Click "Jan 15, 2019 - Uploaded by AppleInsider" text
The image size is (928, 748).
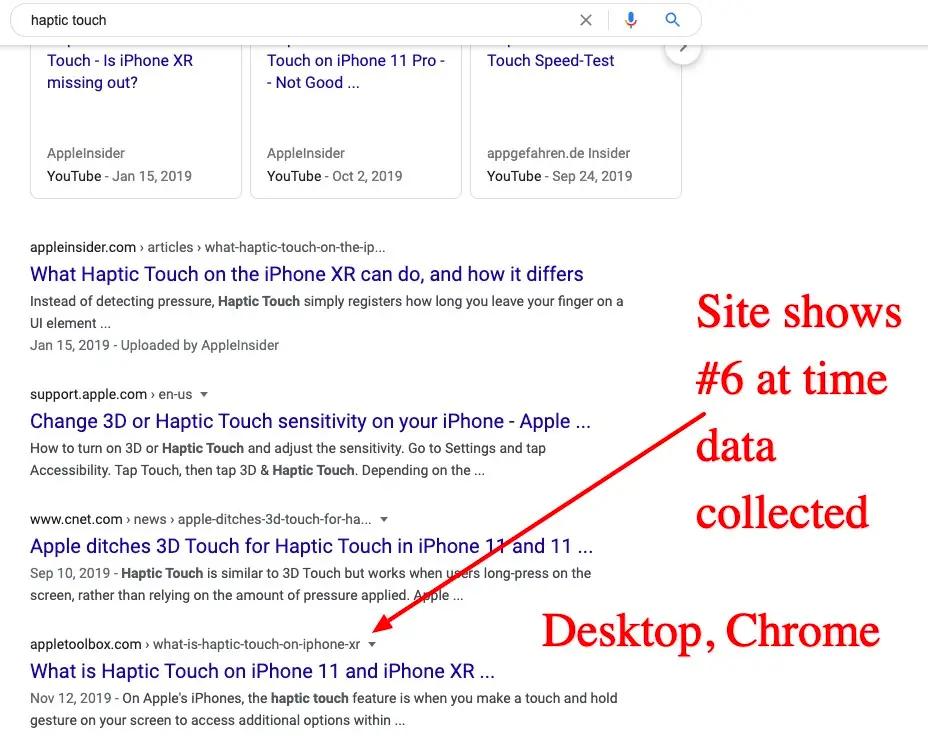point(154,345)
